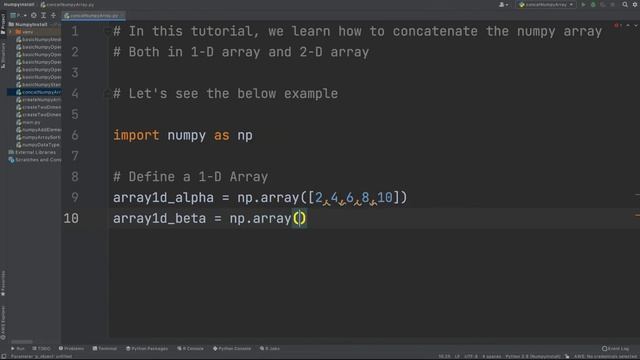This screenshot has height=360, width=640.
Task: Open the user account dropdown icon
Action: coord(503,4)
